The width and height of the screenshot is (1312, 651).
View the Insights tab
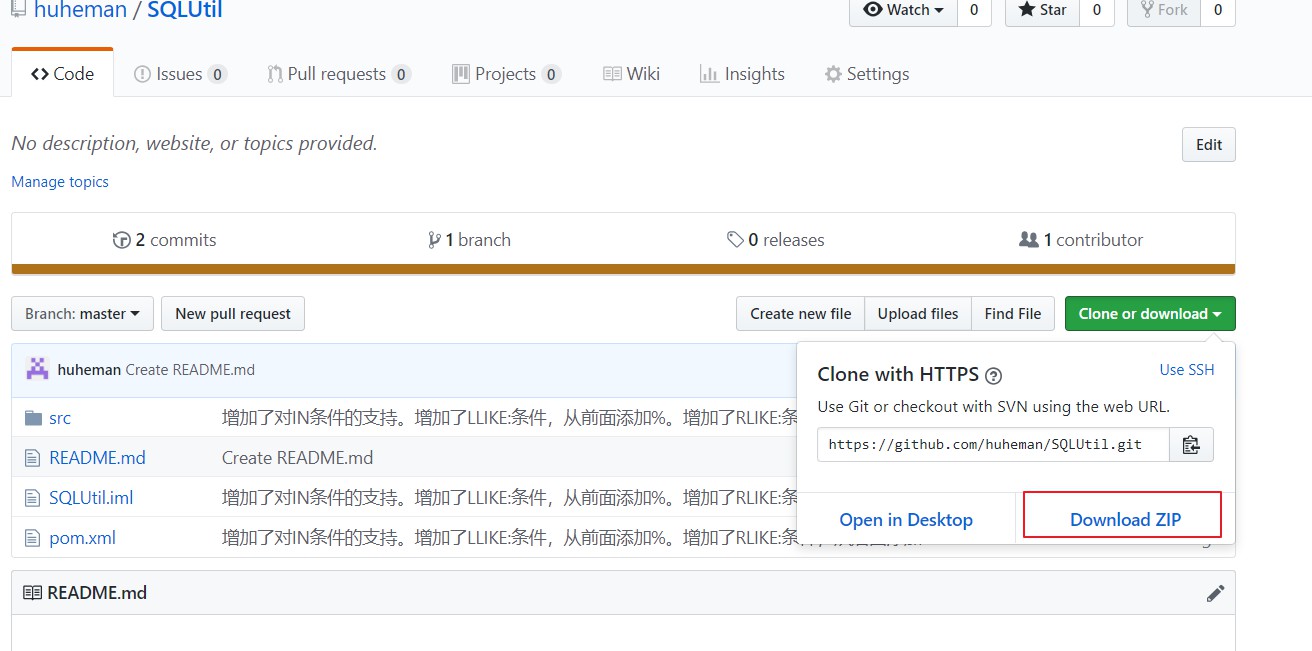[x=742, y=74]
